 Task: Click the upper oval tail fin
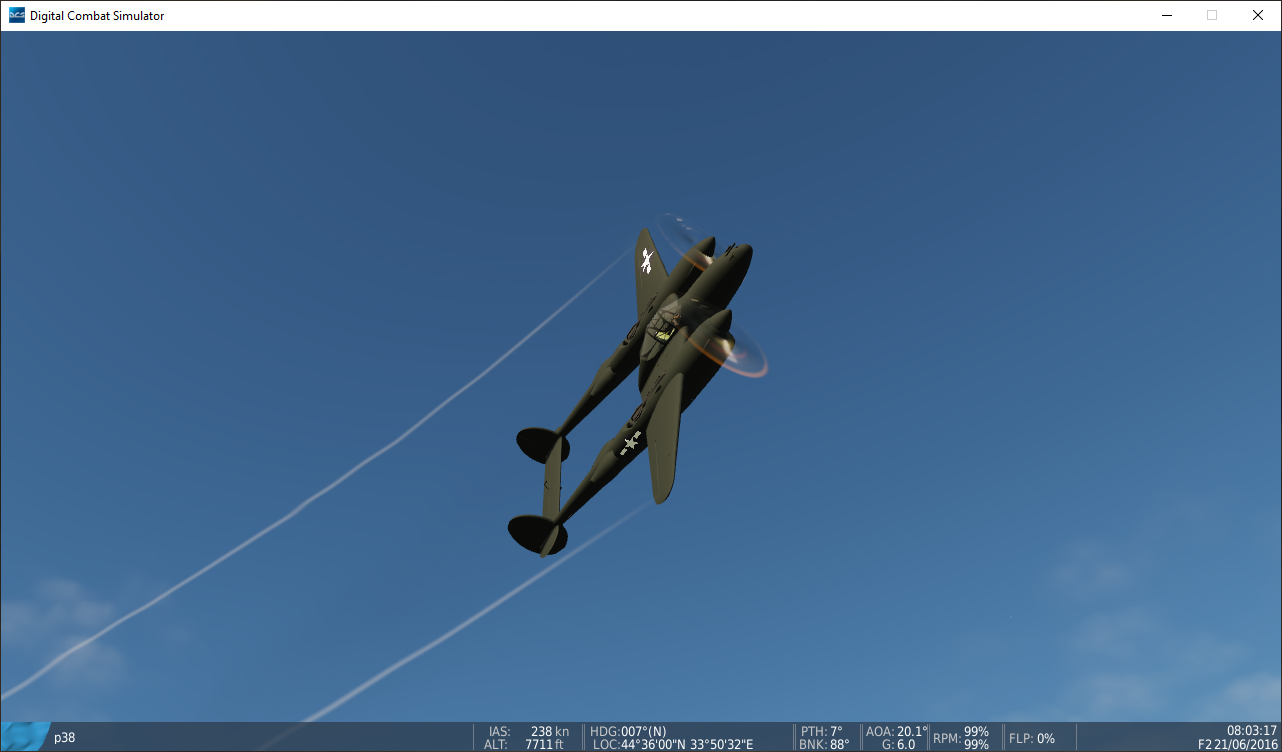pyautogui.click(x=537, y=445)
